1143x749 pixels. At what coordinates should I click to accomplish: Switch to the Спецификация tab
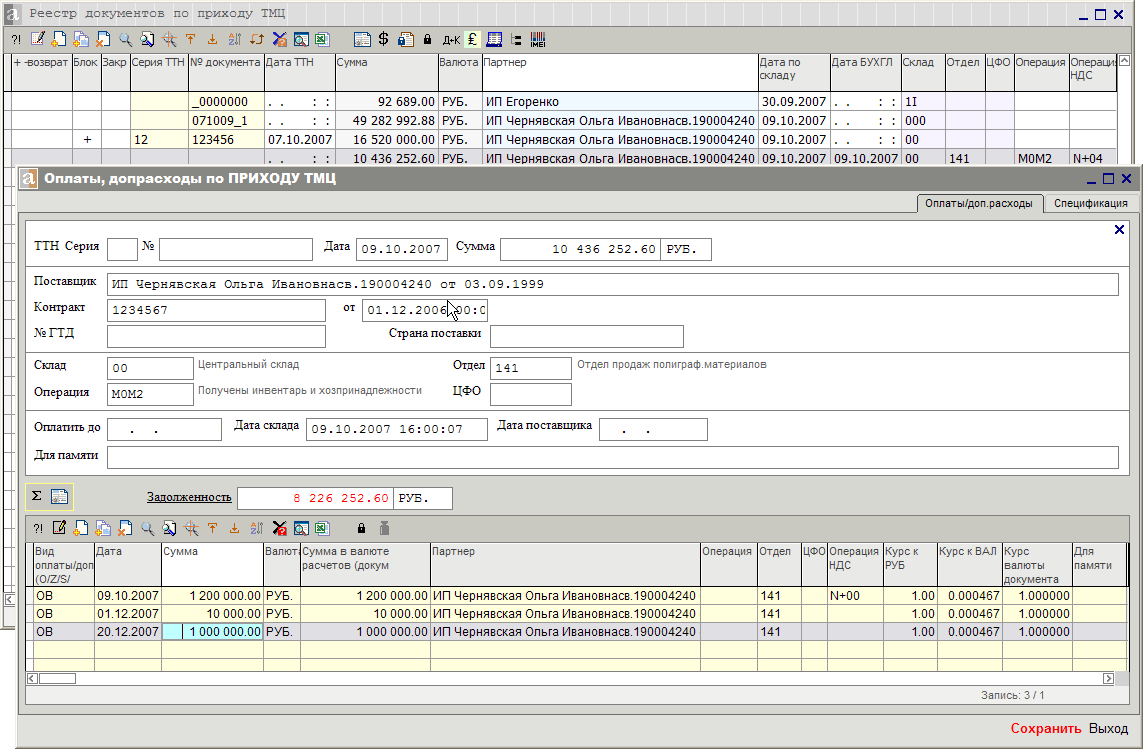pyautogui.click(x=1091, y=203)
